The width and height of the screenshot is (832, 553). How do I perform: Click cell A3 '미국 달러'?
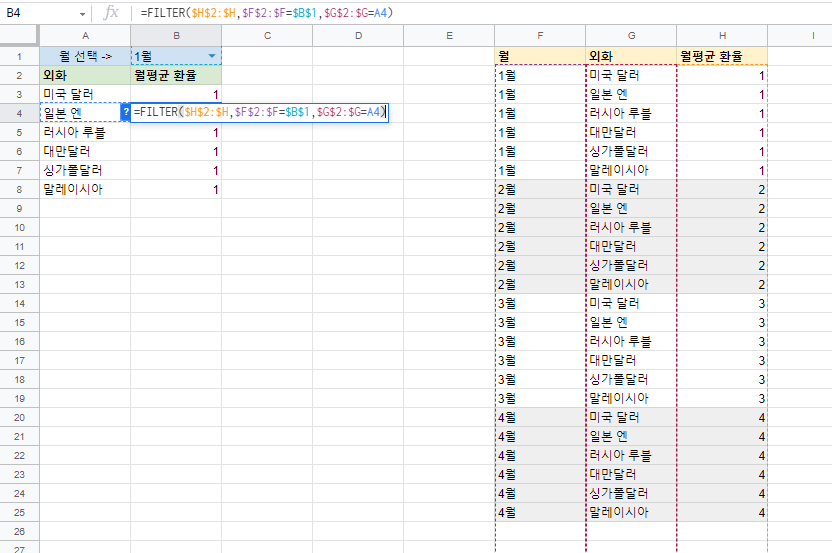coord(85,94)
